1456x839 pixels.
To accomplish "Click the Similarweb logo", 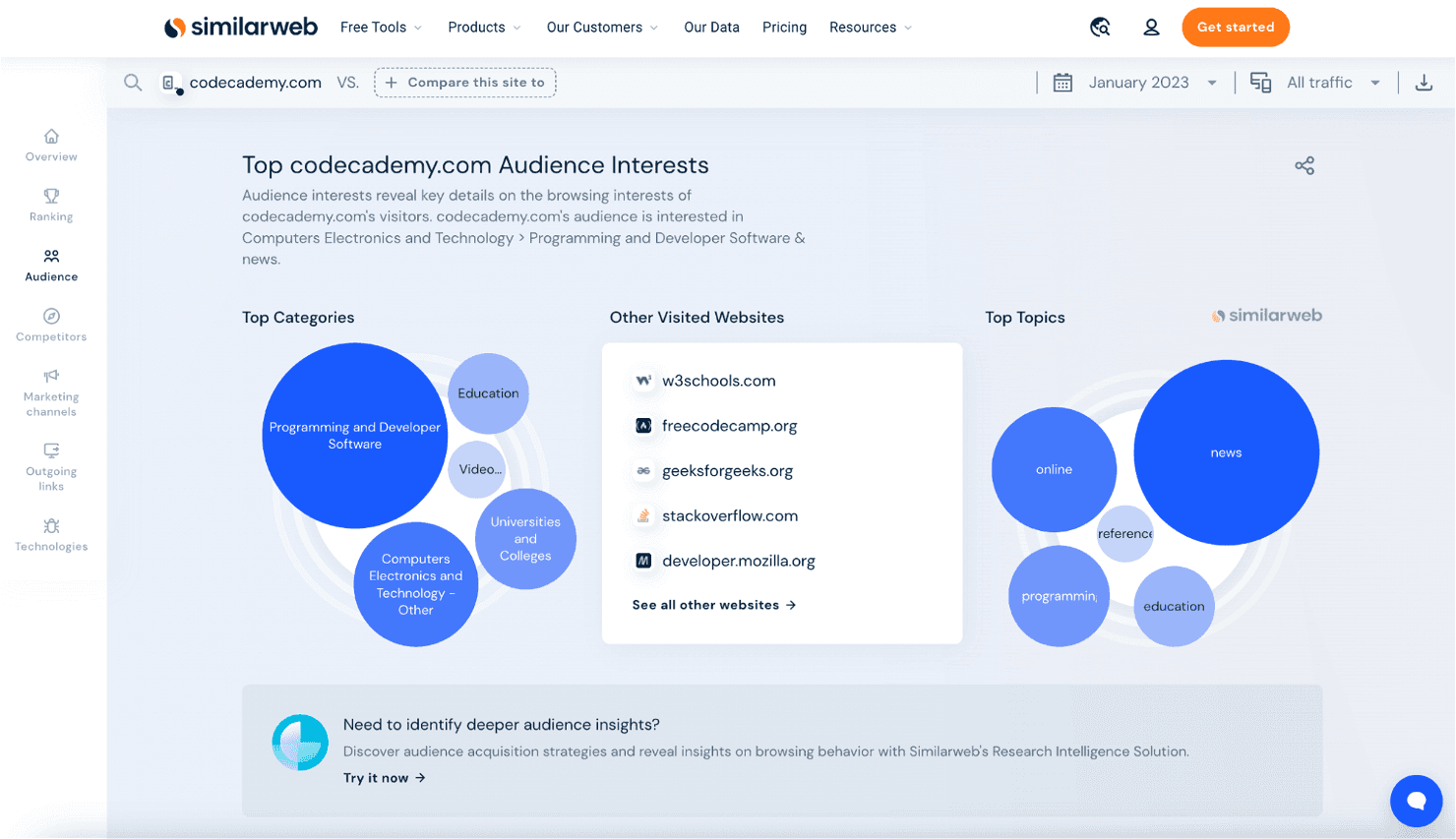I will pyautogui.click(x=241, y=28).
